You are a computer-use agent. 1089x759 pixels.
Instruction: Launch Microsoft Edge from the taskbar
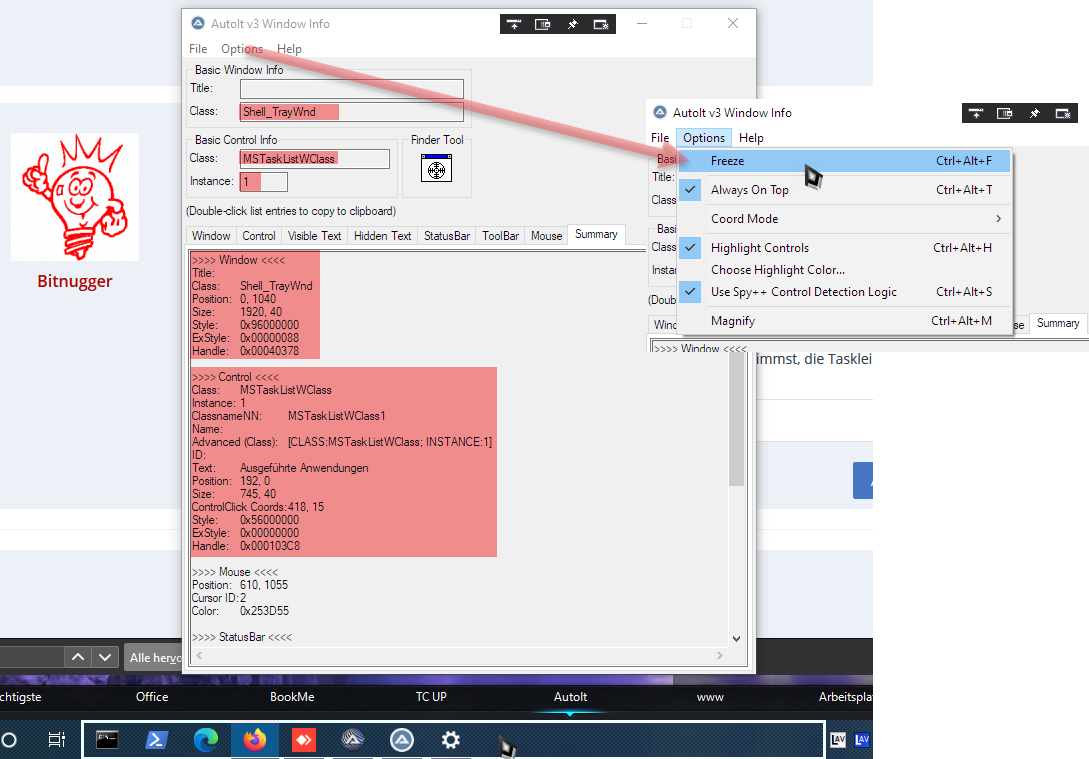tap(206, 740)
